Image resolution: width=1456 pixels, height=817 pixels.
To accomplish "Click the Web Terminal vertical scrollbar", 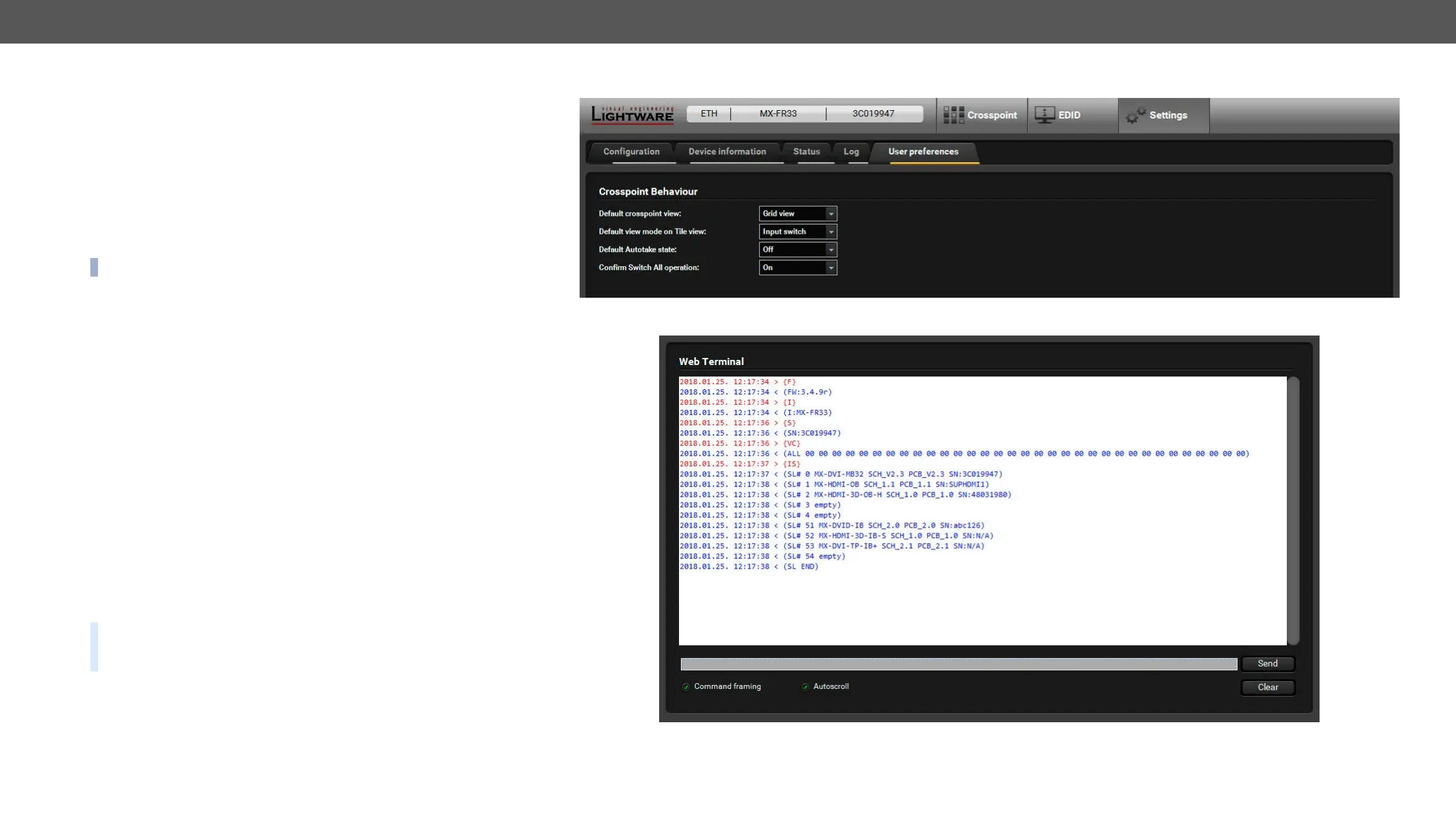I will pyautogui.click(x=1293, y=510).
